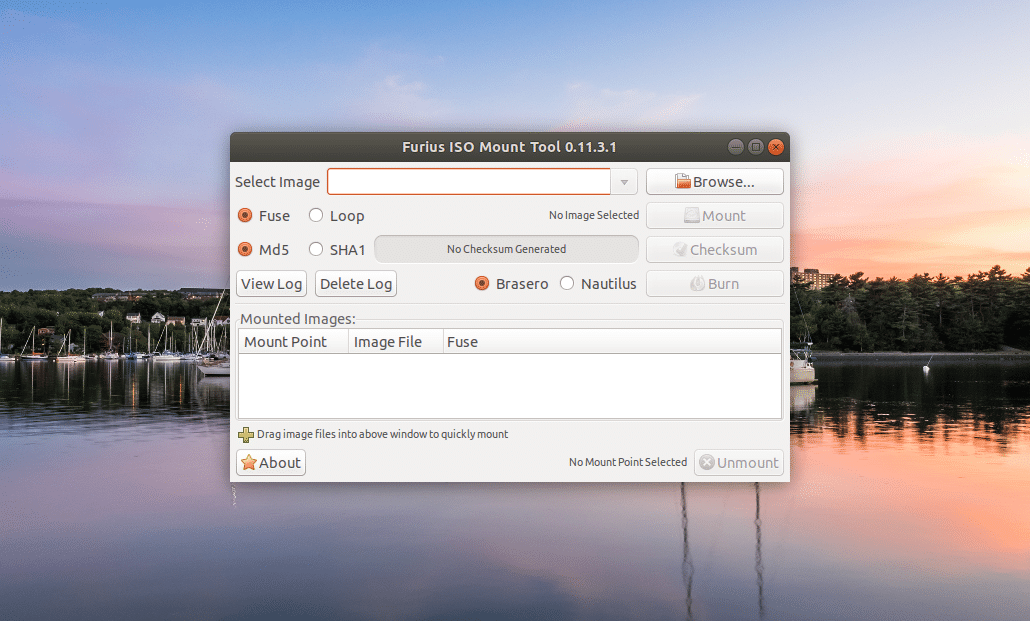Click the disc icon on the Mount button
Screen dimensions: 1030x621
pos(692,215)
